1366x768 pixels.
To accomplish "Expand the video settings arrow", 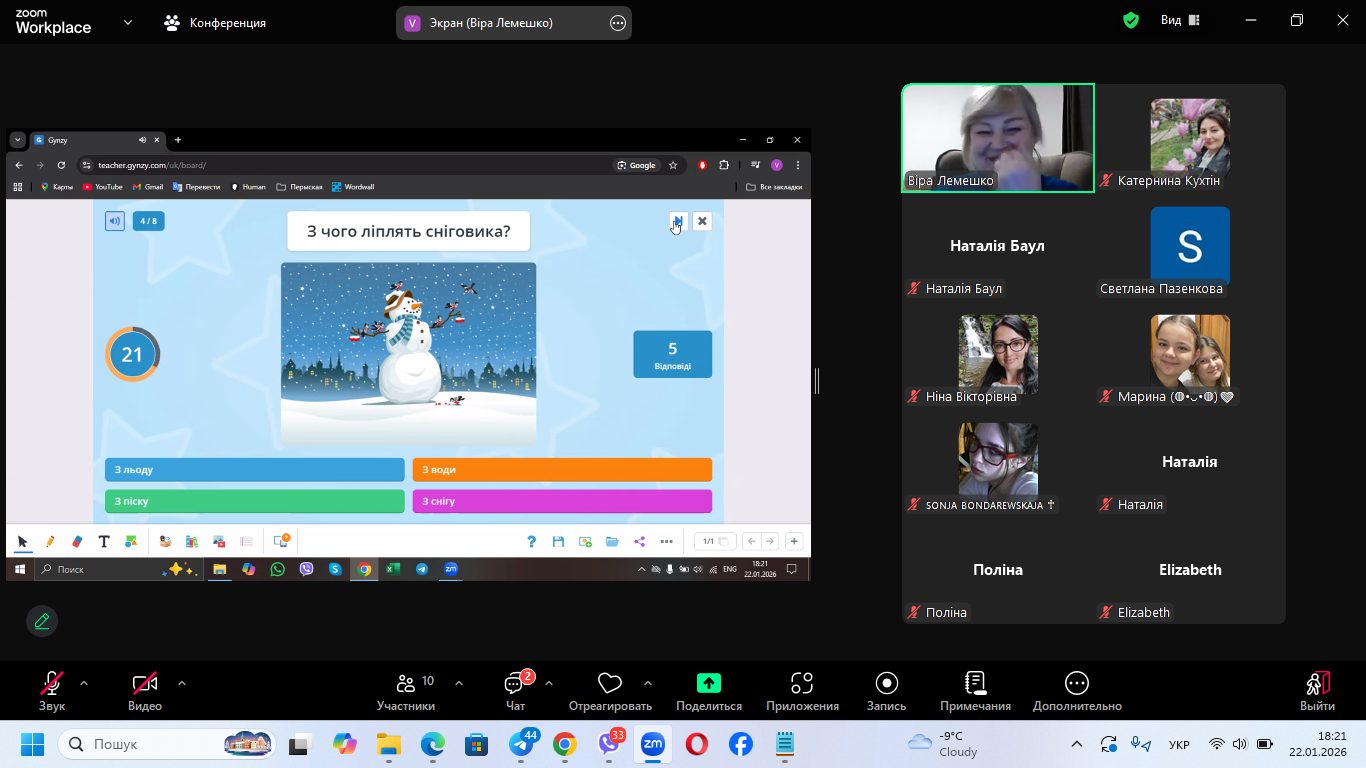I will (x=182, y=684).
